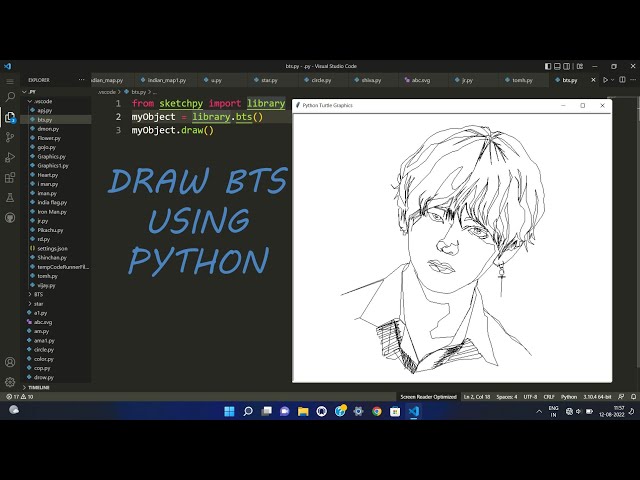
Task: Show the Explorer view in activity bar
Action: pyautogui.click(x=10, y=117)
